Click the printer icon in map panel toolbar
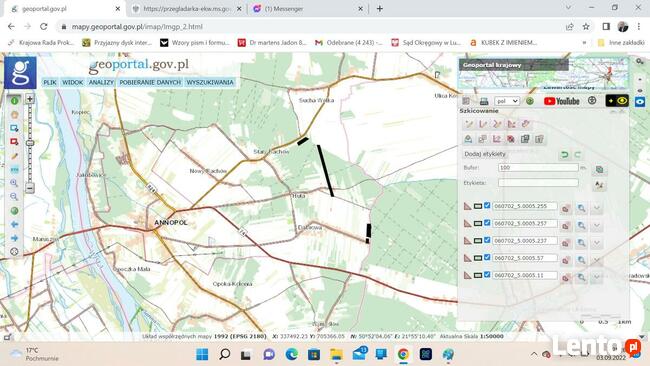Screen dimensions: 650x366 (x=484, y=101)
